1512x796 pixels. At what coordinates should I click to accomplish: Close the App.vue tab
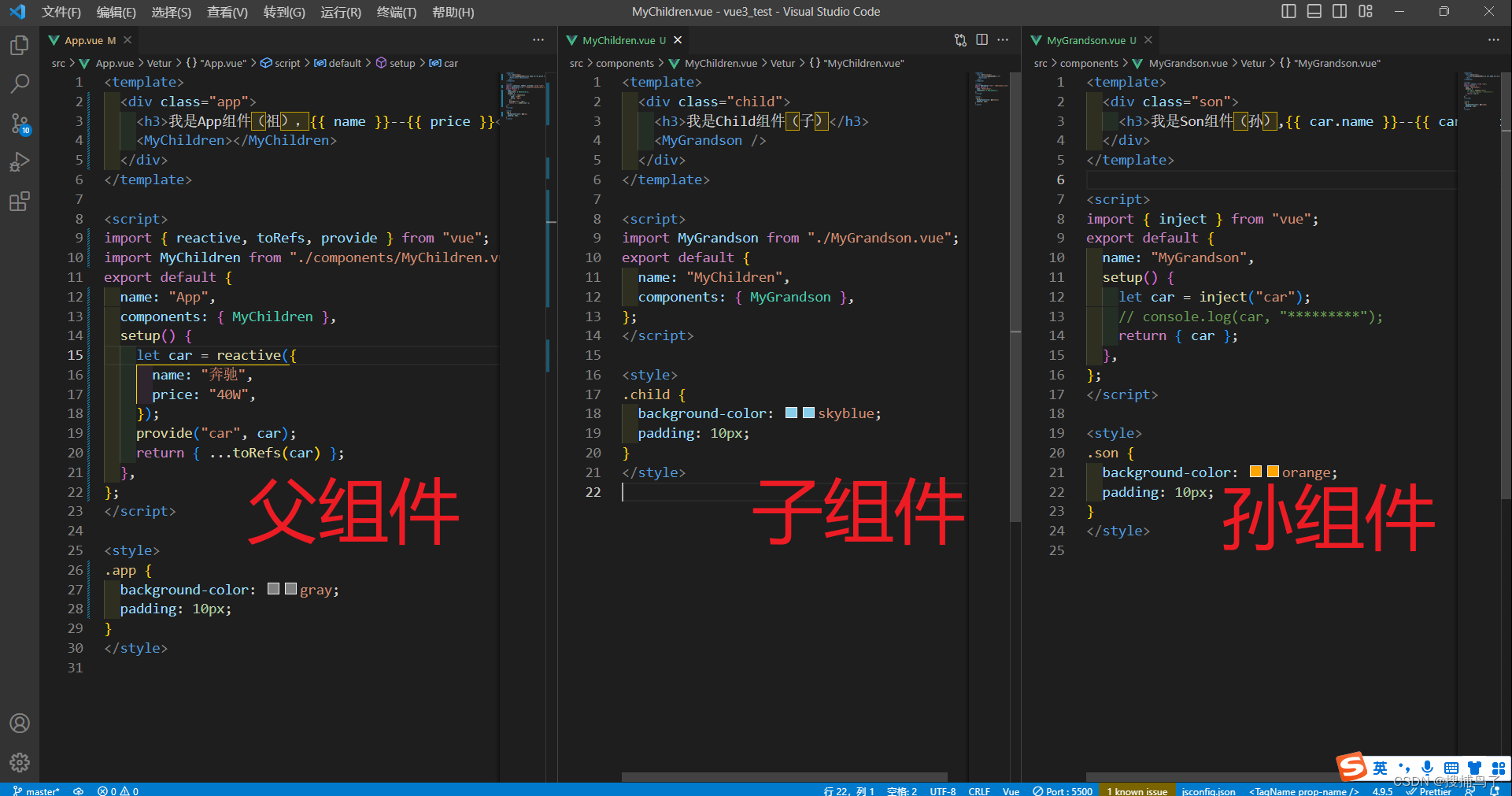click(128, 40)
